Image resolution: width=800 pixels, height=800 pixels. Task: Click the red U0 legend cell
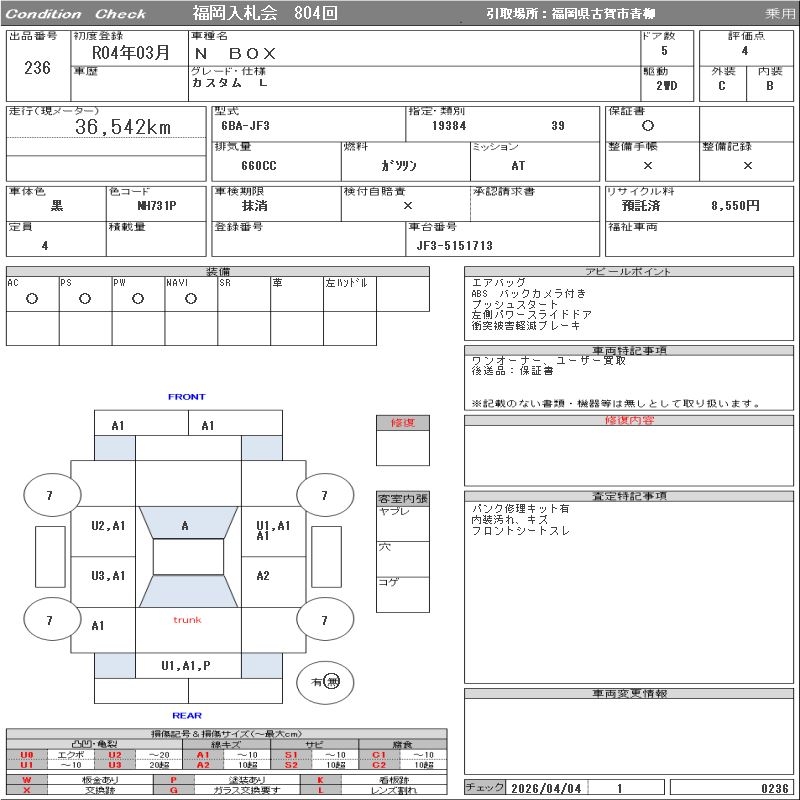27,755
